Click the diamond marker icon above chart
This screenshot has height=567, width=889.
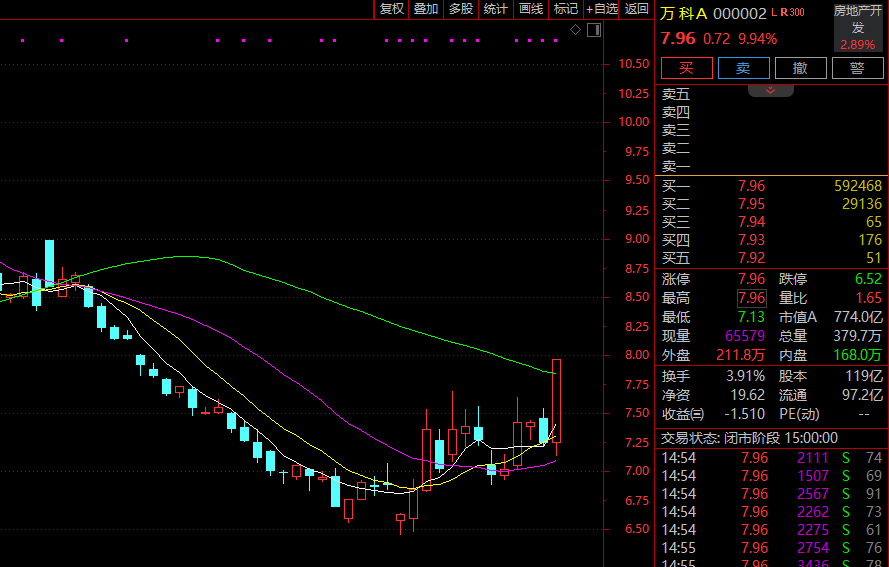(576, 31)
